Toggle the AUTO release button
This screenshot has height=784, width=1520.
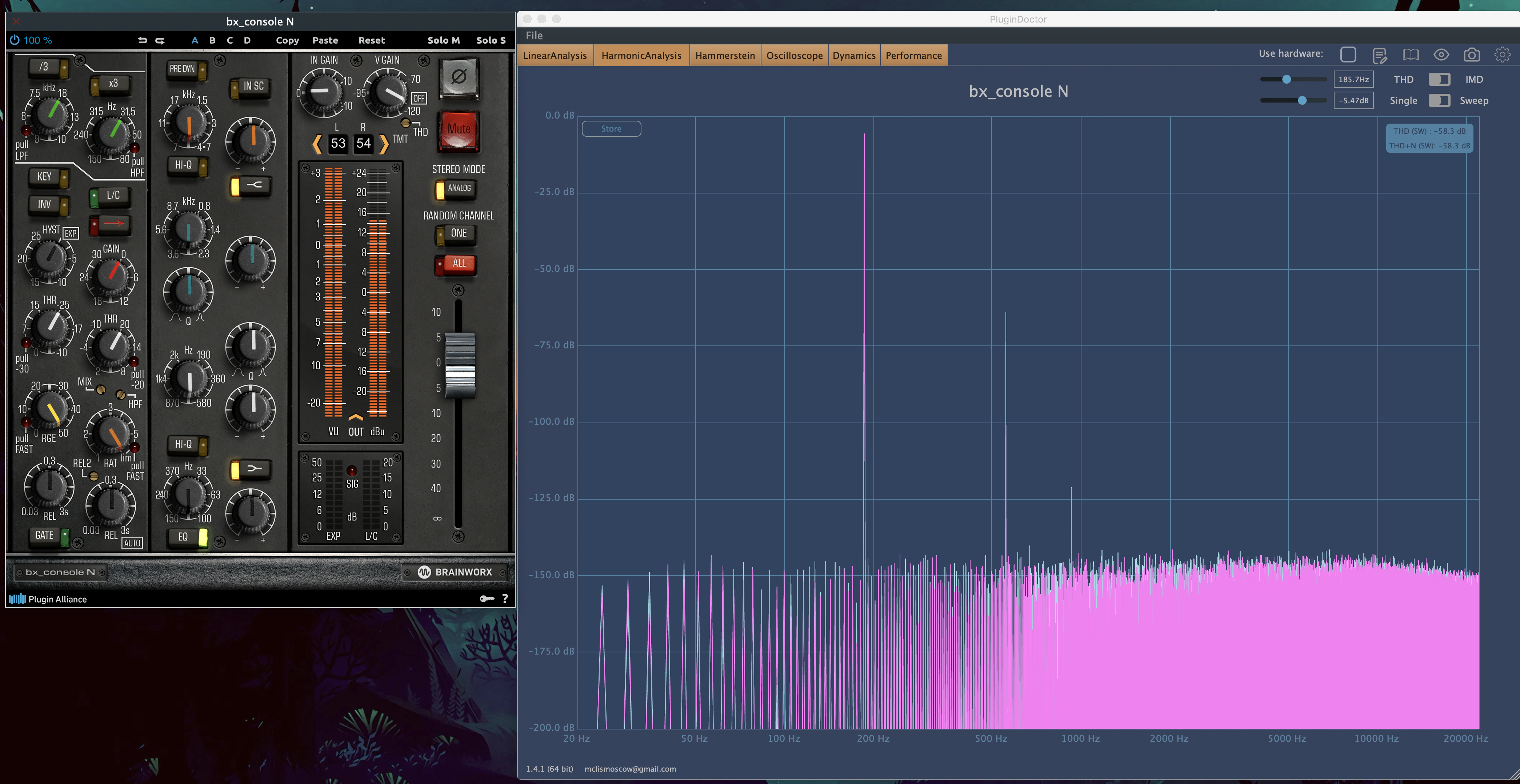tap(132, 543)
